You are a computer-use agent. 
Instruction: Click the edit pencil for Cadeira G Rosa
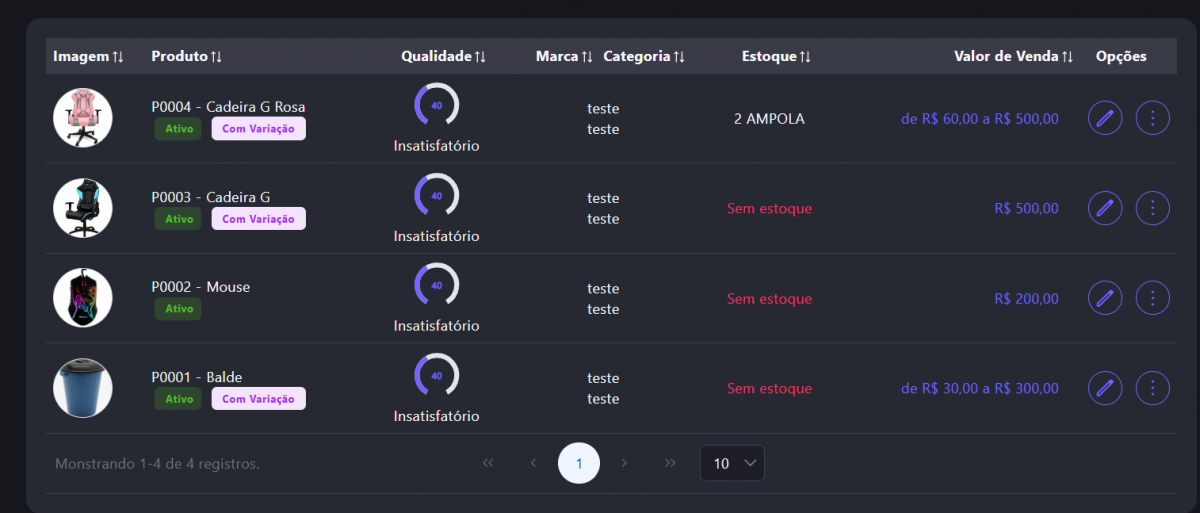click(1105, 119)
